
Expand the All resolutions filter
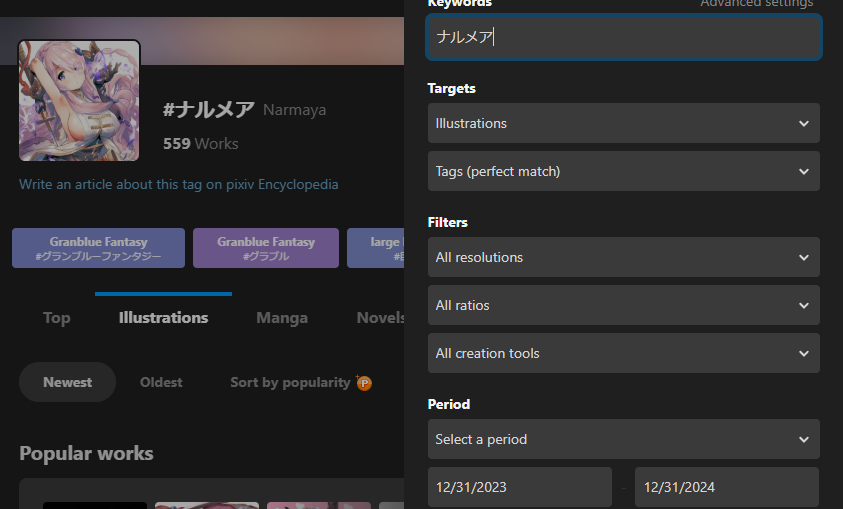(x=624, y=257)
